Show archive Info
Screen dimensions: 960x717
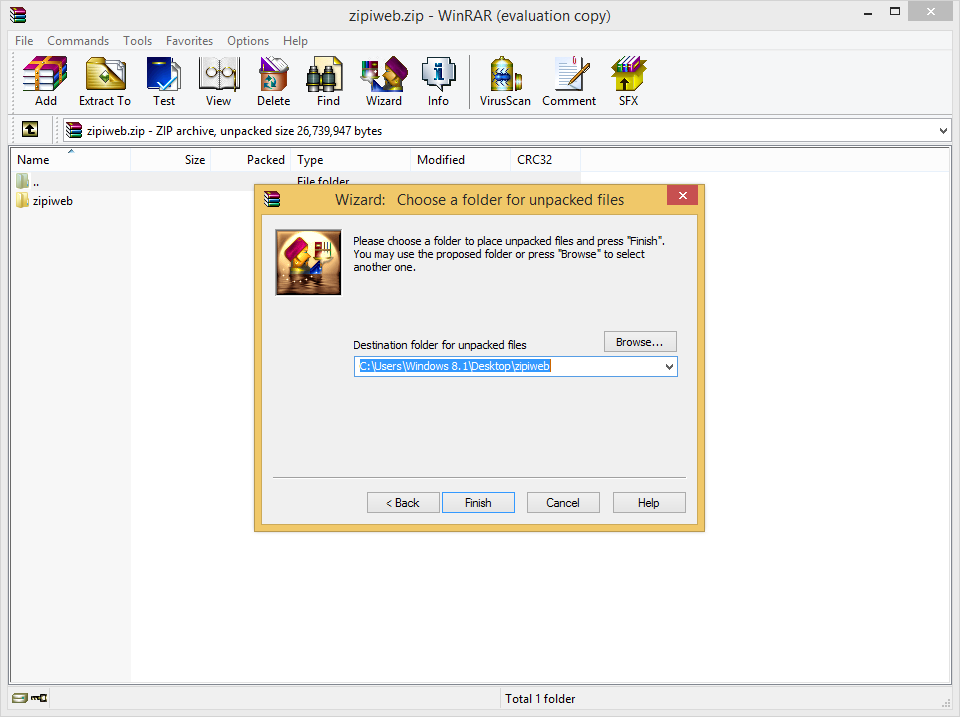click(438, 81)
